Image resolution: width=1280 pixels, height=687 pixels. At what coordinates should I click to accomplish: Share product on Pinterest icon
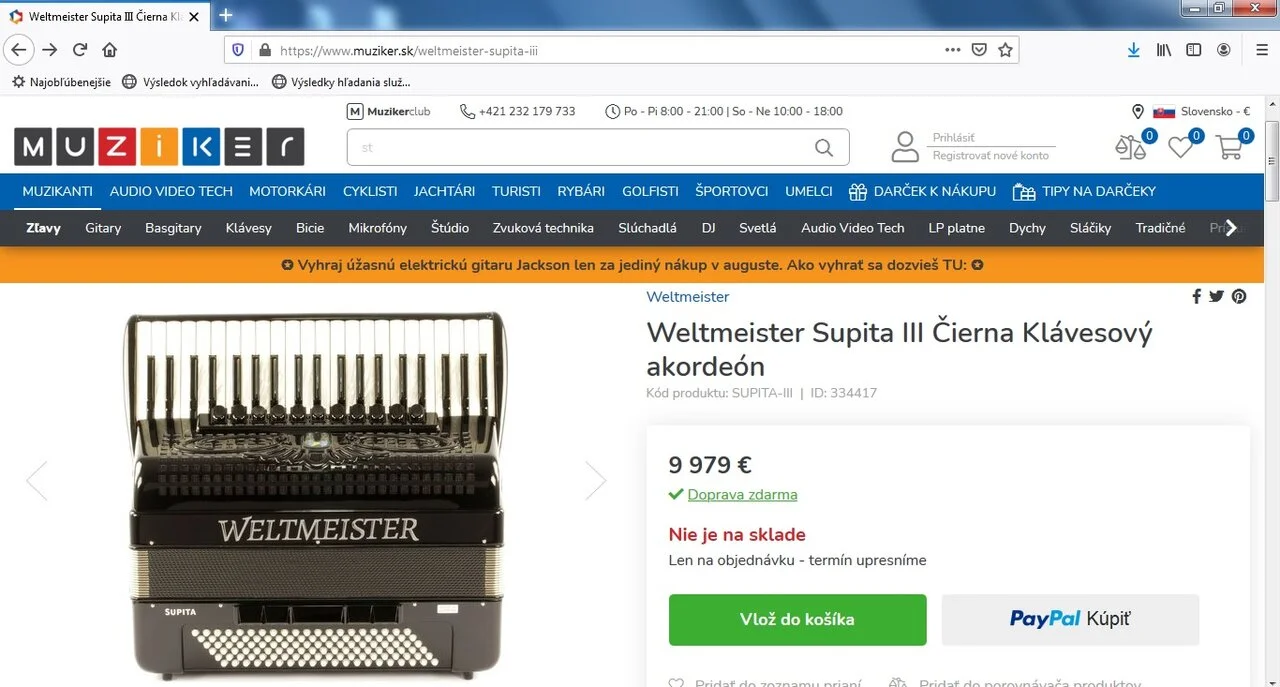1239,296
